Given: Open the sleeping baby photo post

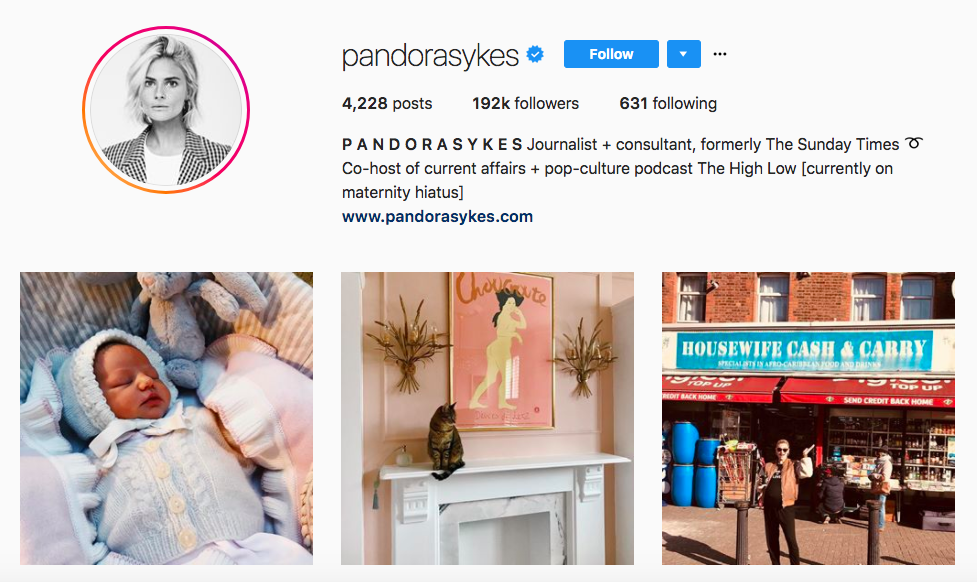Looking at the screenshot, I should [166, 418].
